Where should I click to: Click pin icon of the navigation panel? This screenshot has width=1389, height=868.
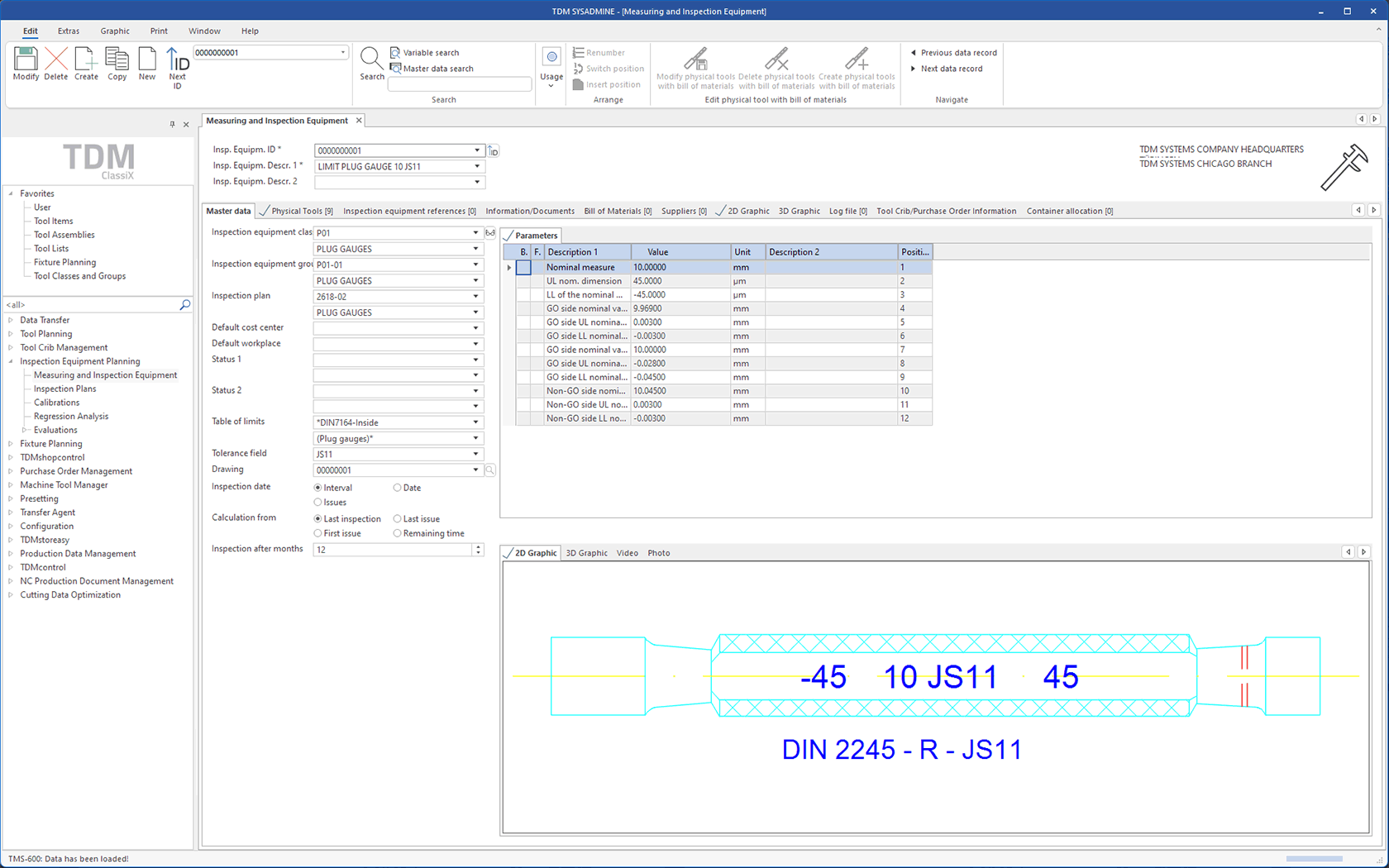coord(172,124)
